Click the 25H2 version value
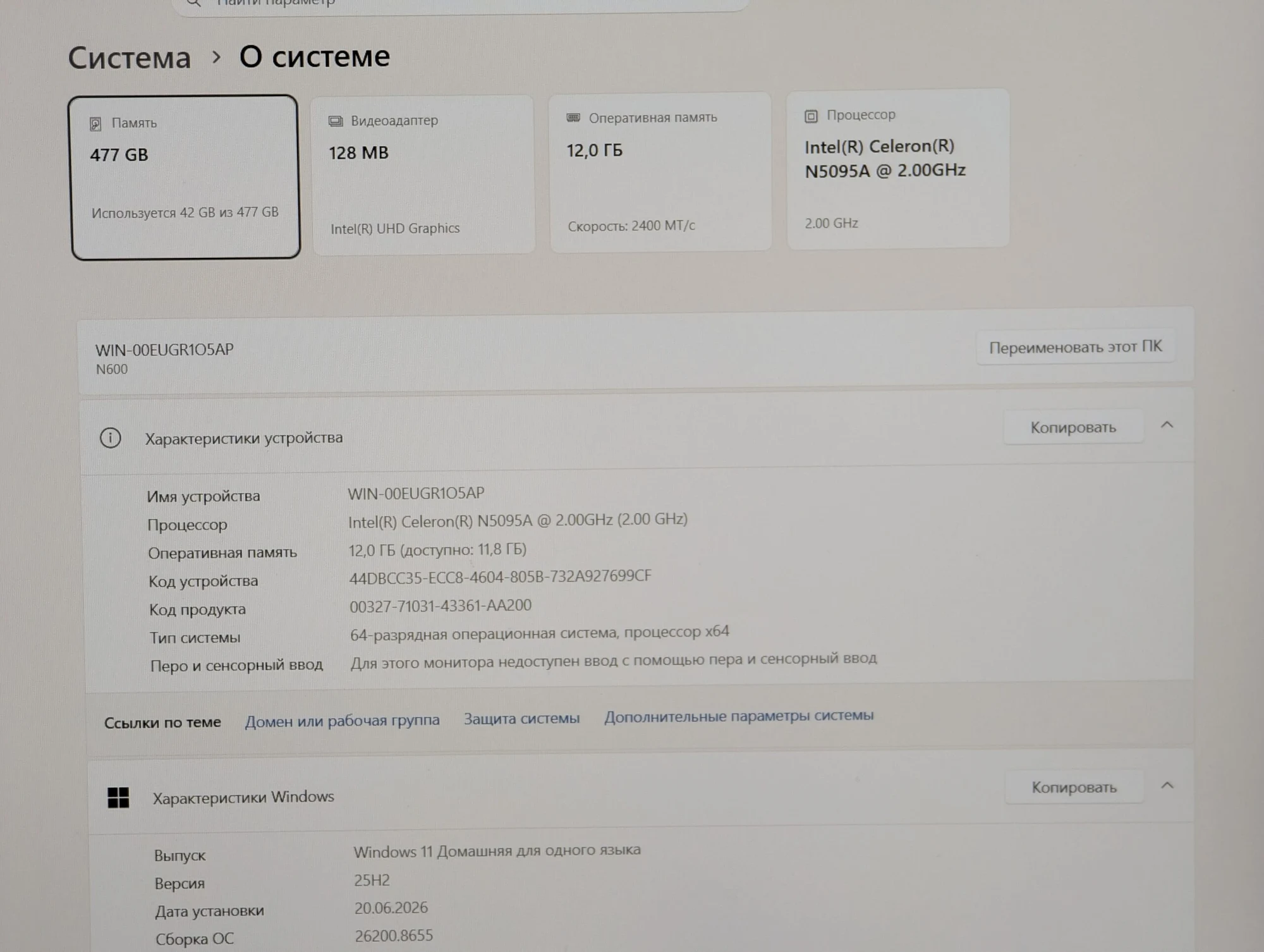The height and width of the screenshot is (952, 1264). [372, 881]
